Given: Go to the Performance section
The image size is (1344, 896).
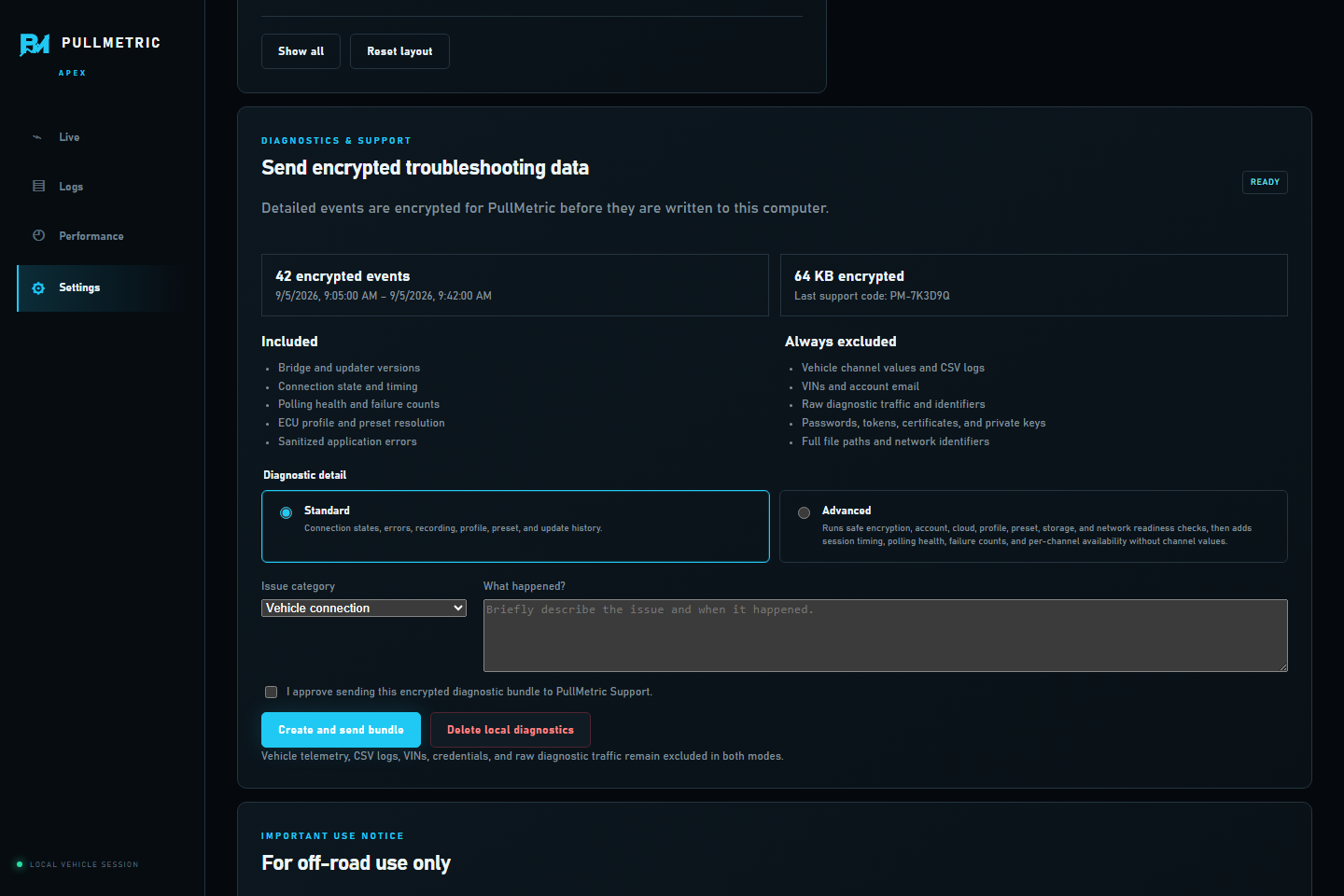Looking at the screenshot, I should [101, 236].
